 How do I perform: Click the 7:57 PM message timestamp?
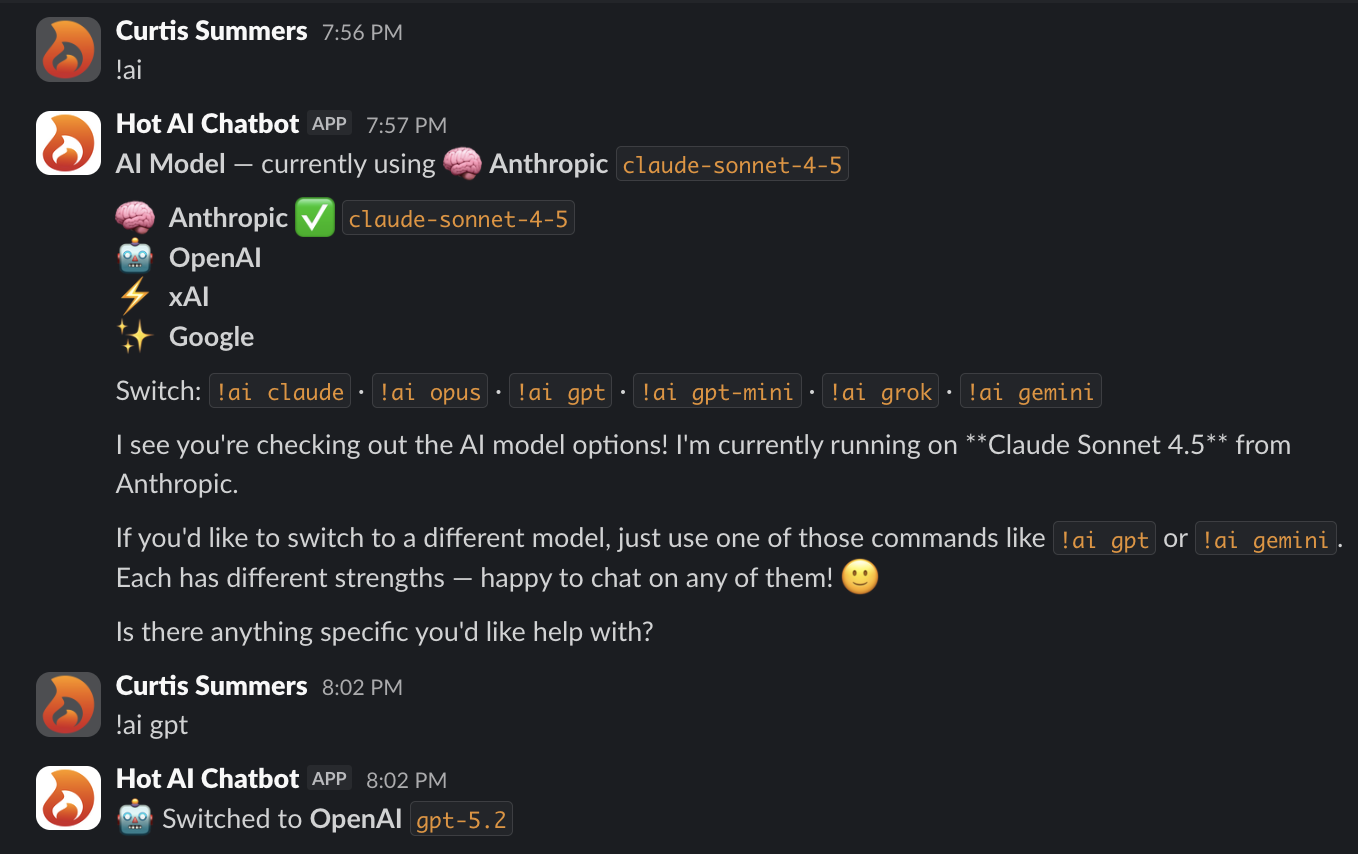pos(406,125)
